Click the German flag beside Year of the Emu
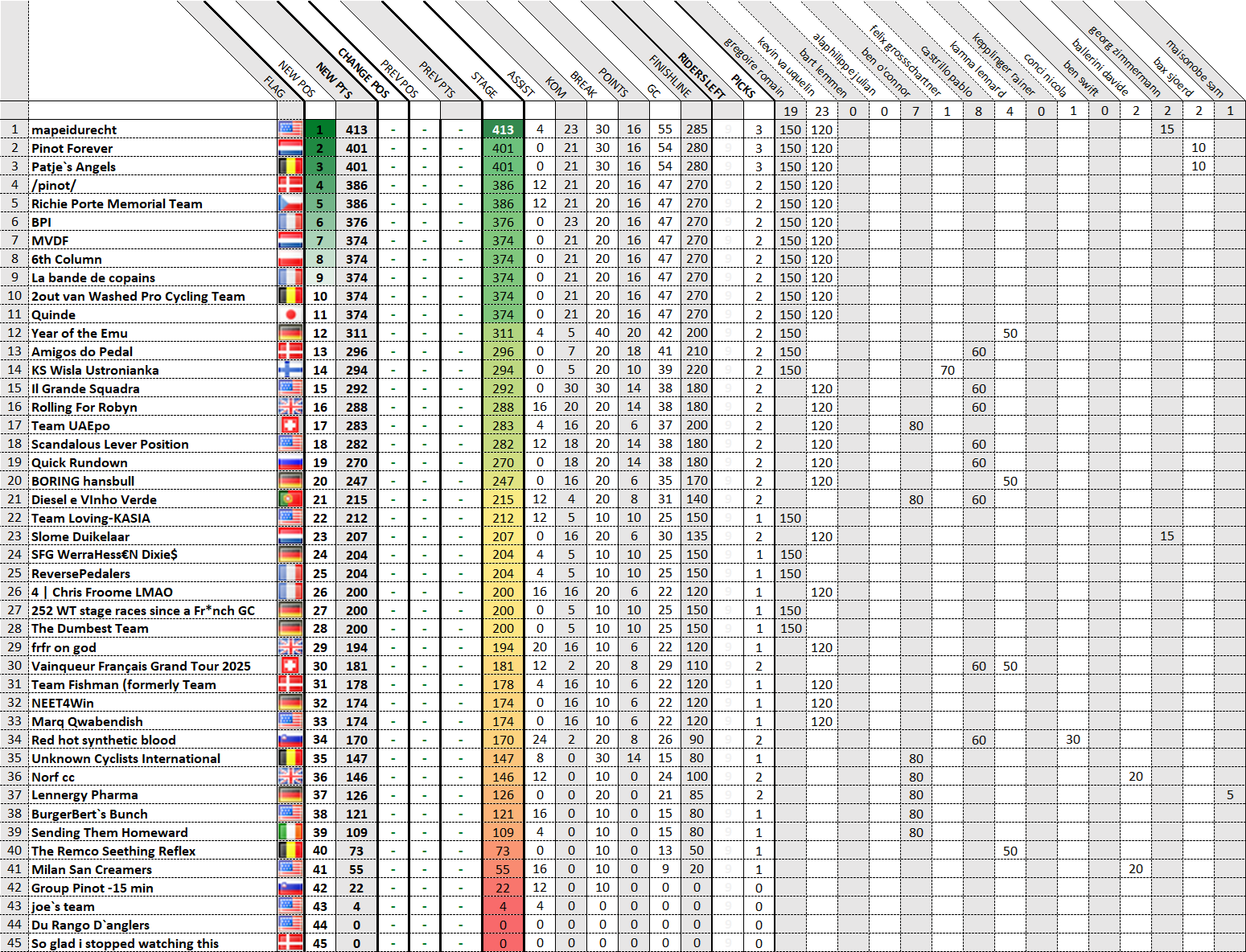Viewport: 1246px width, 952px height. 290,333
